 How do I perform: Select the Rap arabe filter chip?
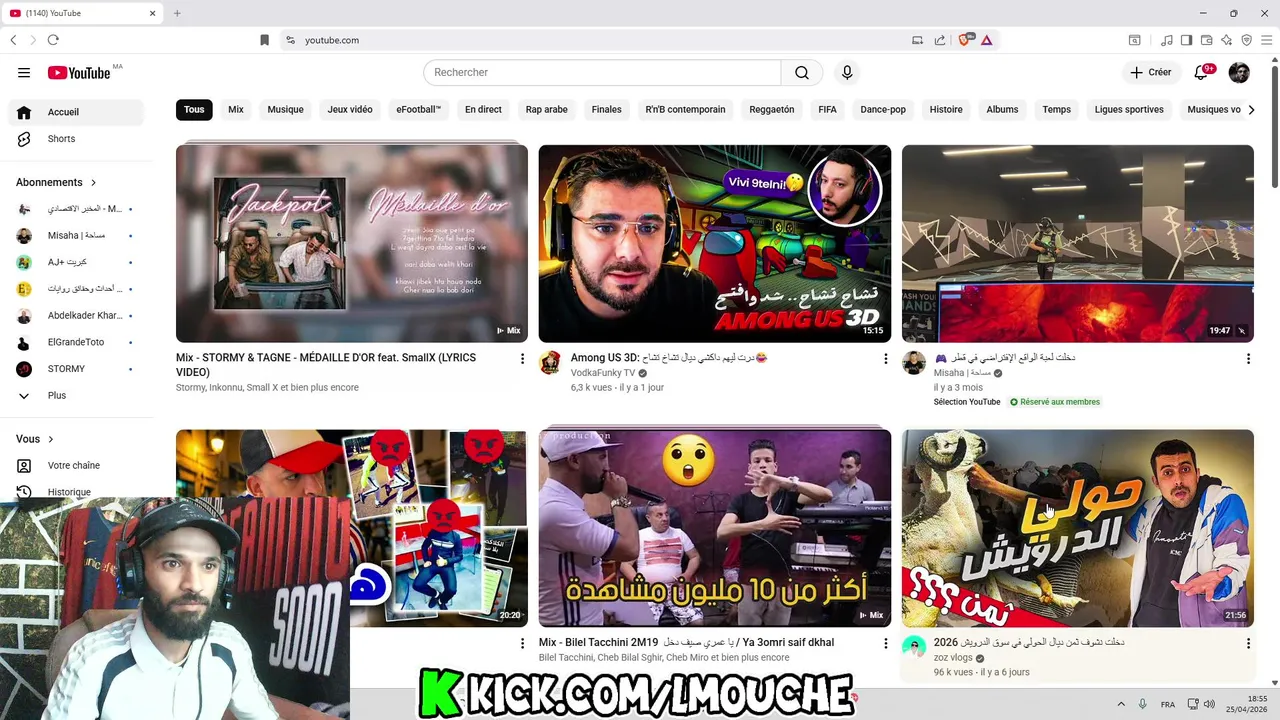(x=547, y=110)
